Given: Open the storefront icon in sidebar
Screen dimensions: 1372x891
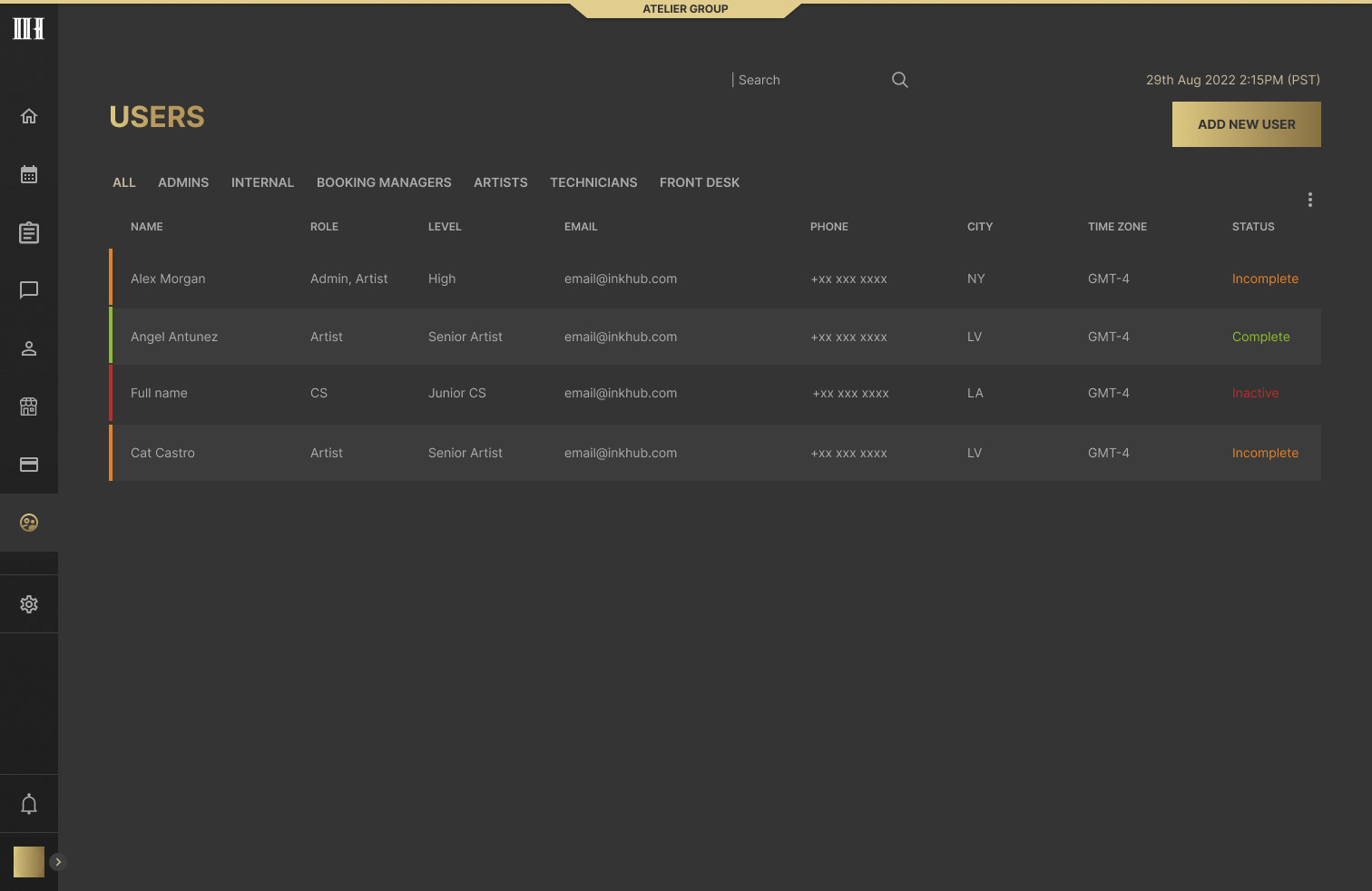Looking at the screenshot, I should pos(29,406).
